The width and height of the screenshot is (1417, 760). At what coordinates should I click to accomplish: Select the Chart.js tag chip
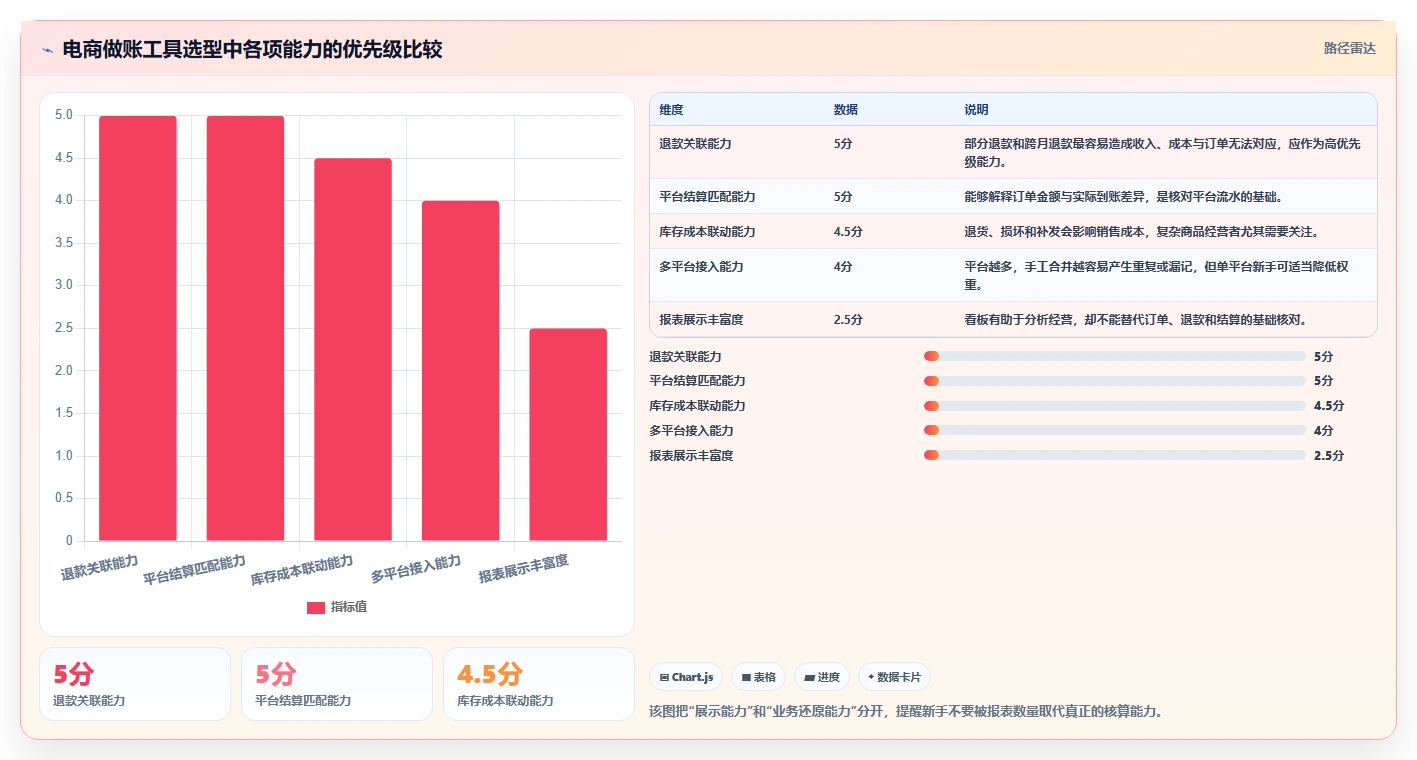(687, 677)
